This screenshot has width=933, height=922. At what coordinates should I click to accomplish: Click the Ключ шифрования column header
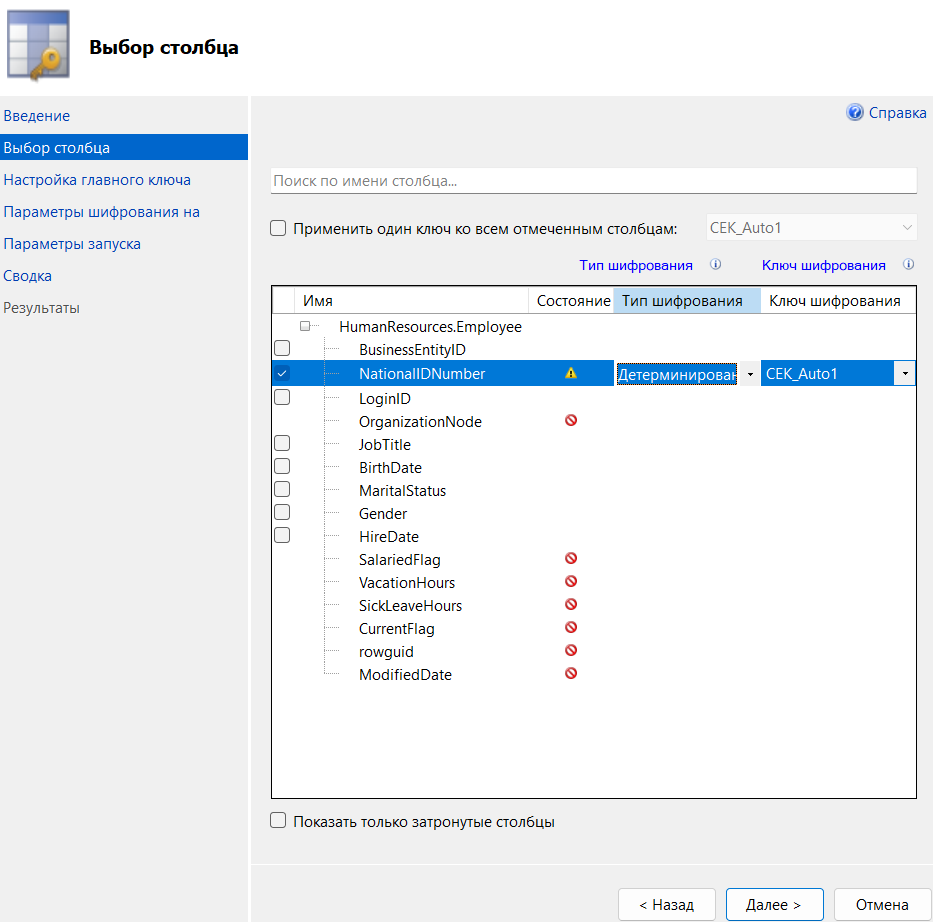point(838,301)
